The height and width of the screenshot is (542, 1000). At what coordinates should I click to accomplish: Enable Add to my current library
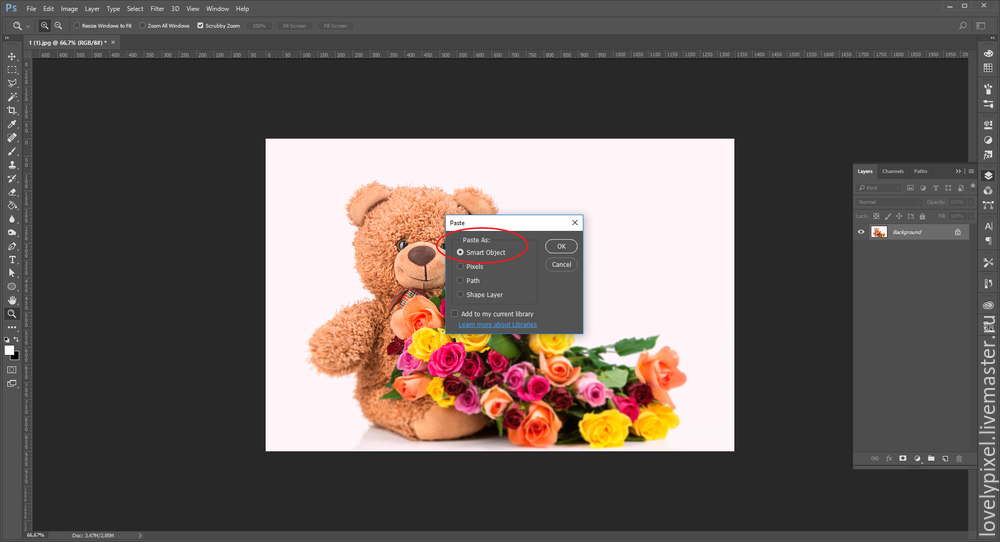click(455, 314)
